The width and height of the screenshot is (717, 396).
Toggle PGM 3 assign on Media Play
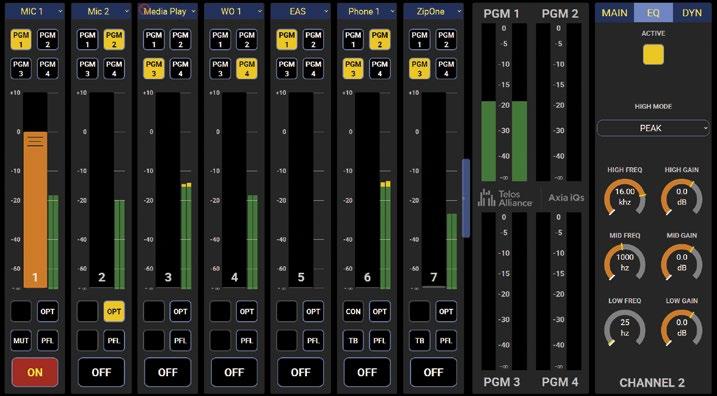[154, 69]
